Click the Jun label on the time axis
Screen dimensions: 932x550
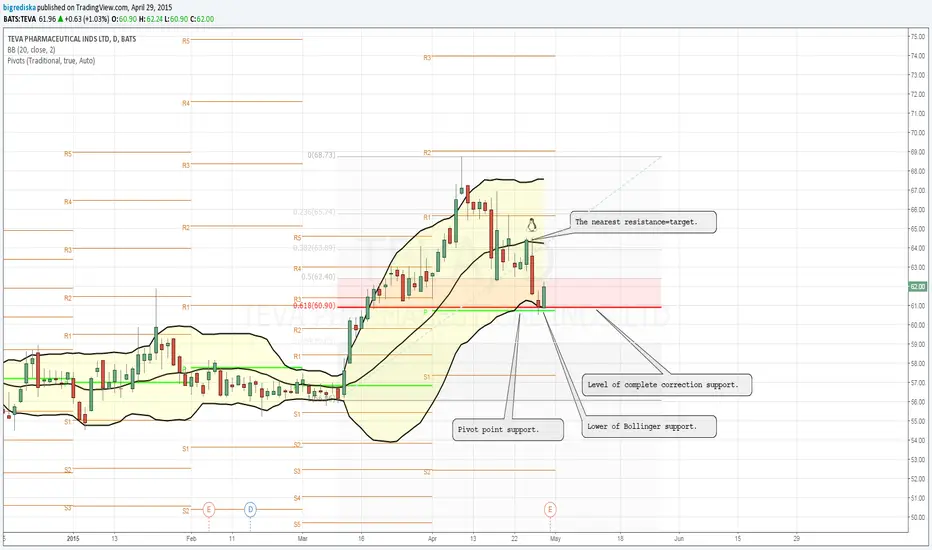[679, 539]
